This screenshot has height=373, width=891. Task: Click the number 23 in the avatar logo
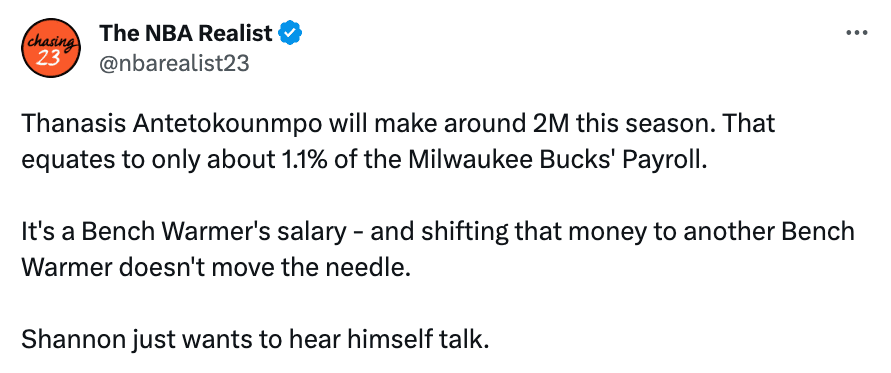click(47, 57)
